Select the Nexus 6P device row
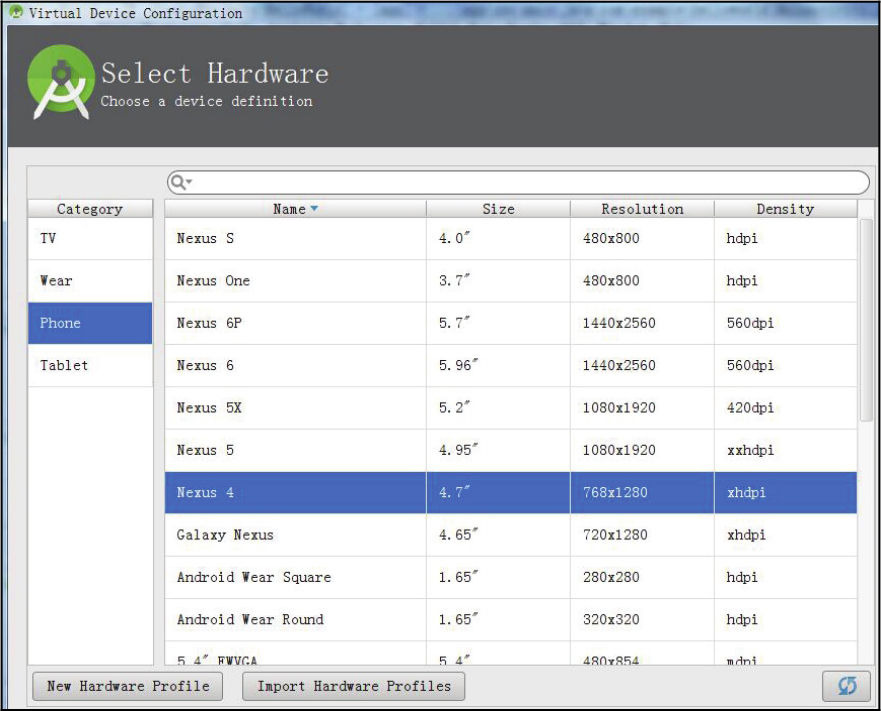 pos(510,323)
